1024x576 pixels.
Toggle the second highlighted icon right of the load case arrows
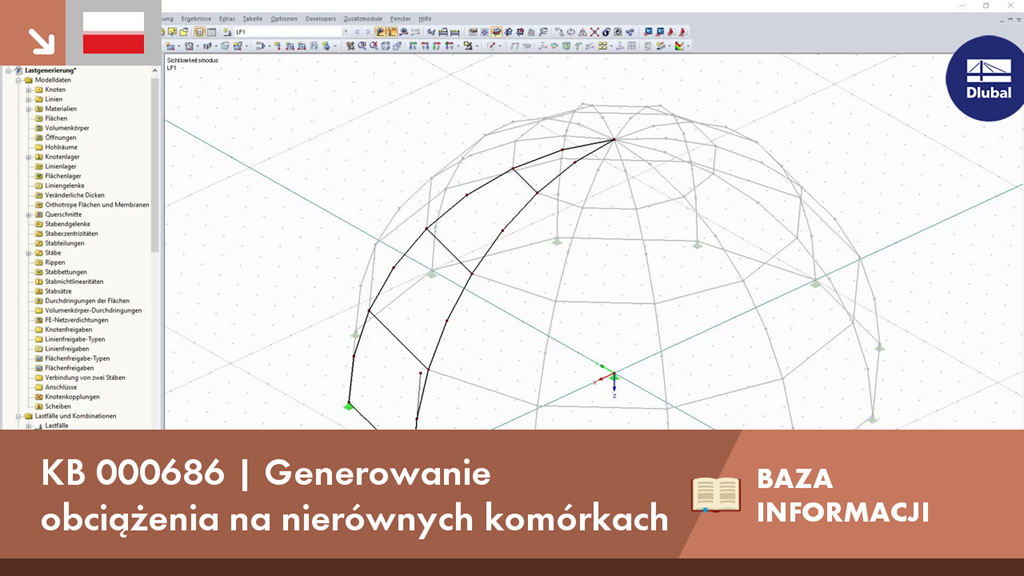(x=392, y=32)
